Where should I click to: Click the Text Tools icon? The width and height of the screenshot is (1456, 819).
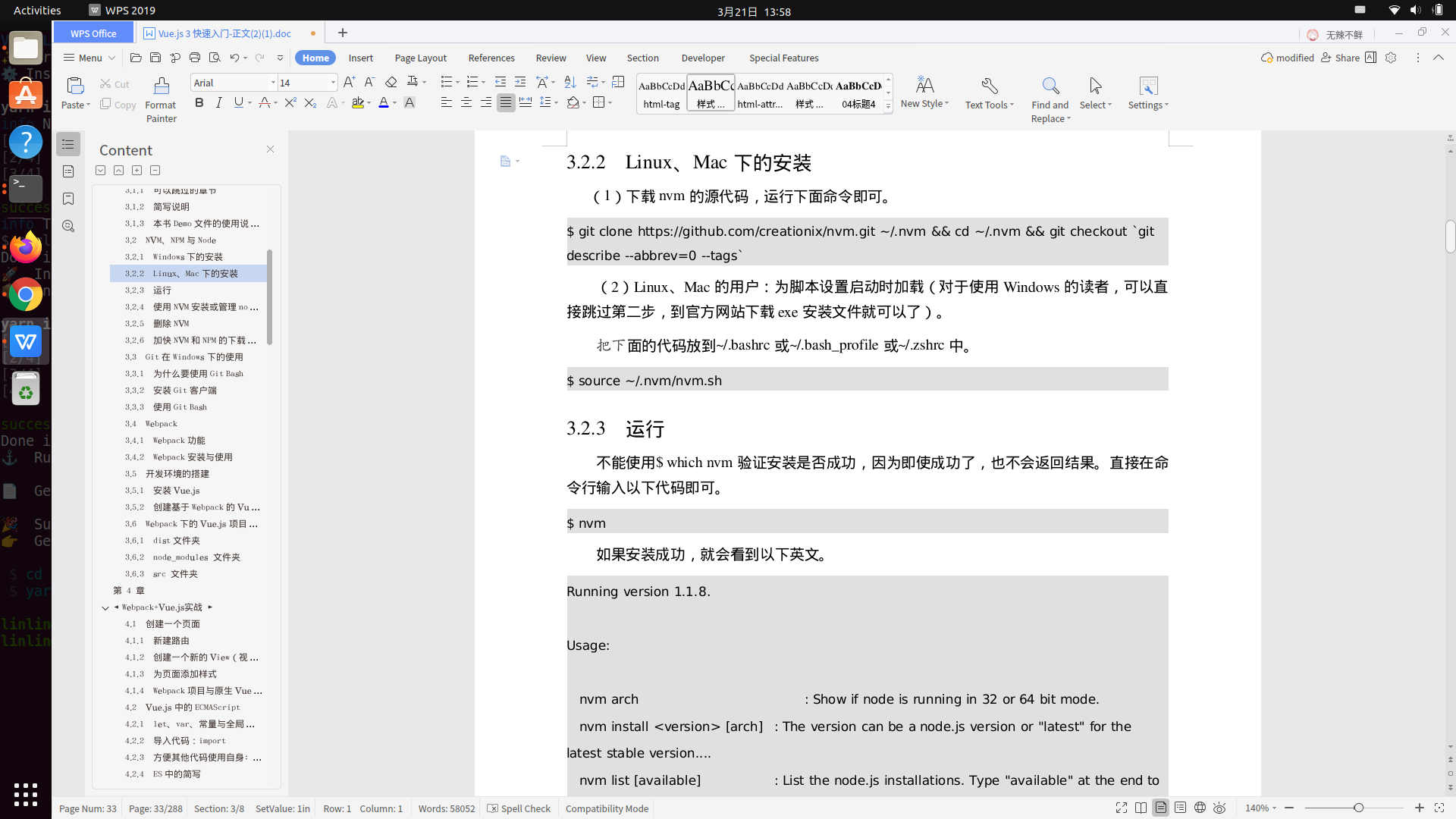[989, 86]
